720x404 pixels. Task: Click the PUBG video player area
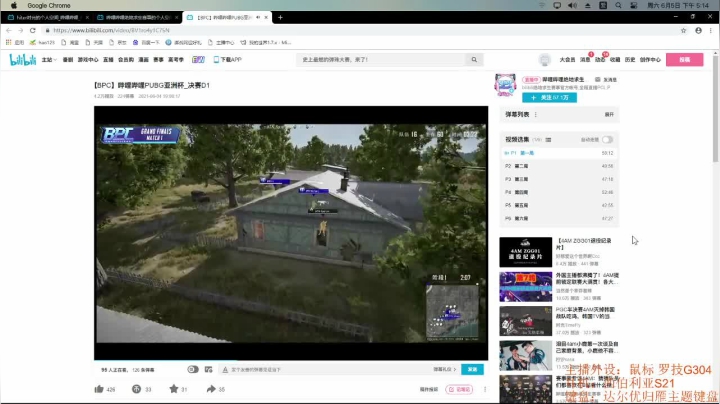(x=291, y=233)
